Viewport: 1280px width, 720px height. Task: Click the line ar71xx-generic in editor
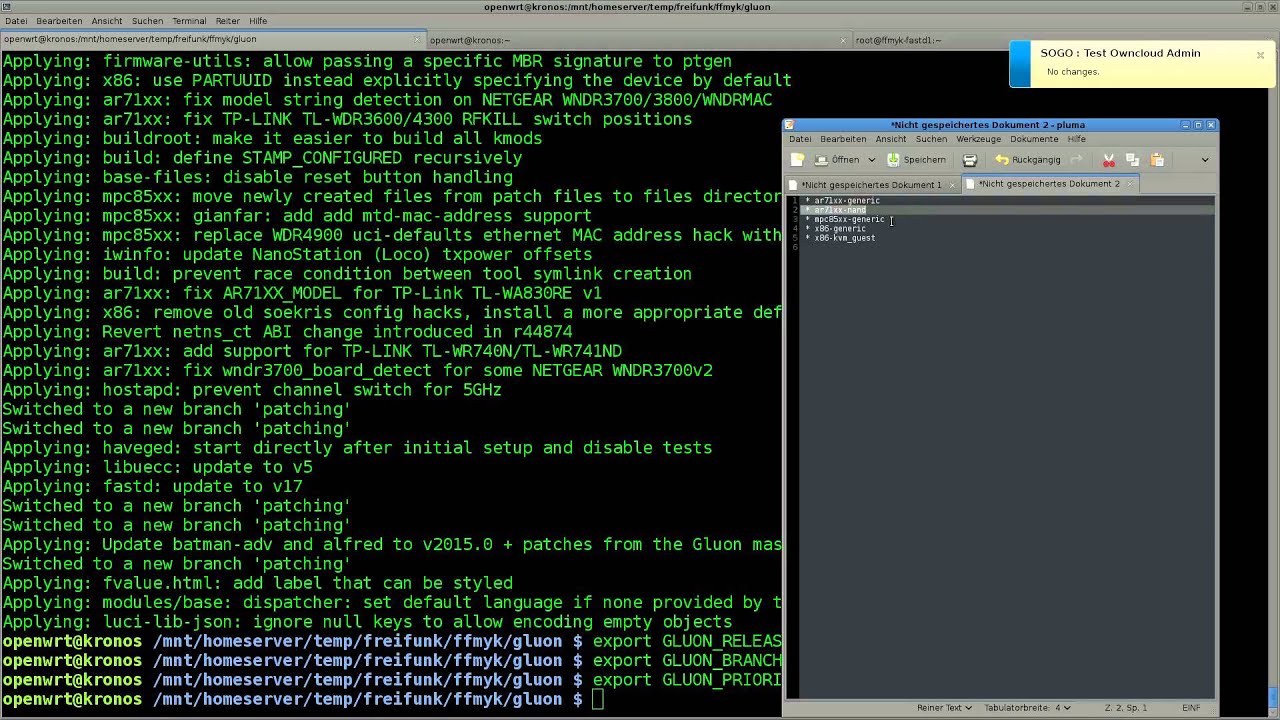847,201
